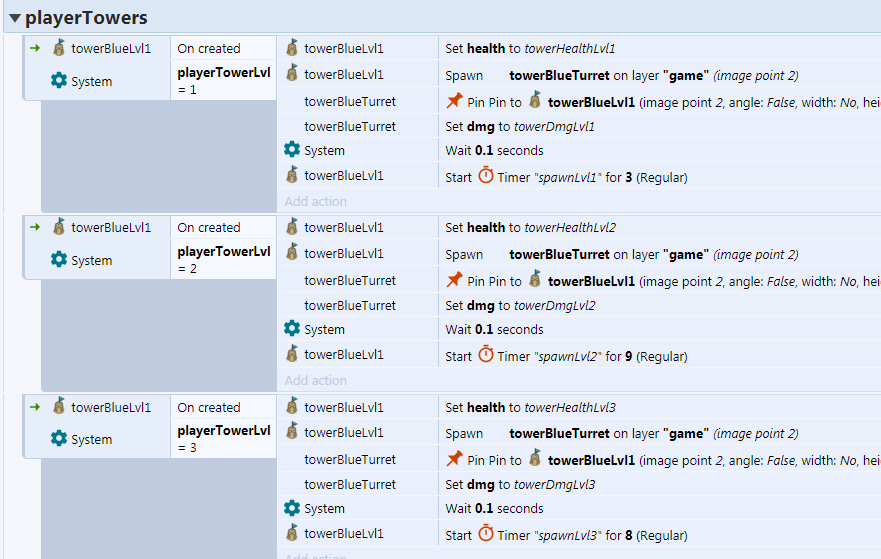Image resolution: width=881 pixels, height=559 pixels.
Task: Click the green arrow of second event
Action: point(35,227)
